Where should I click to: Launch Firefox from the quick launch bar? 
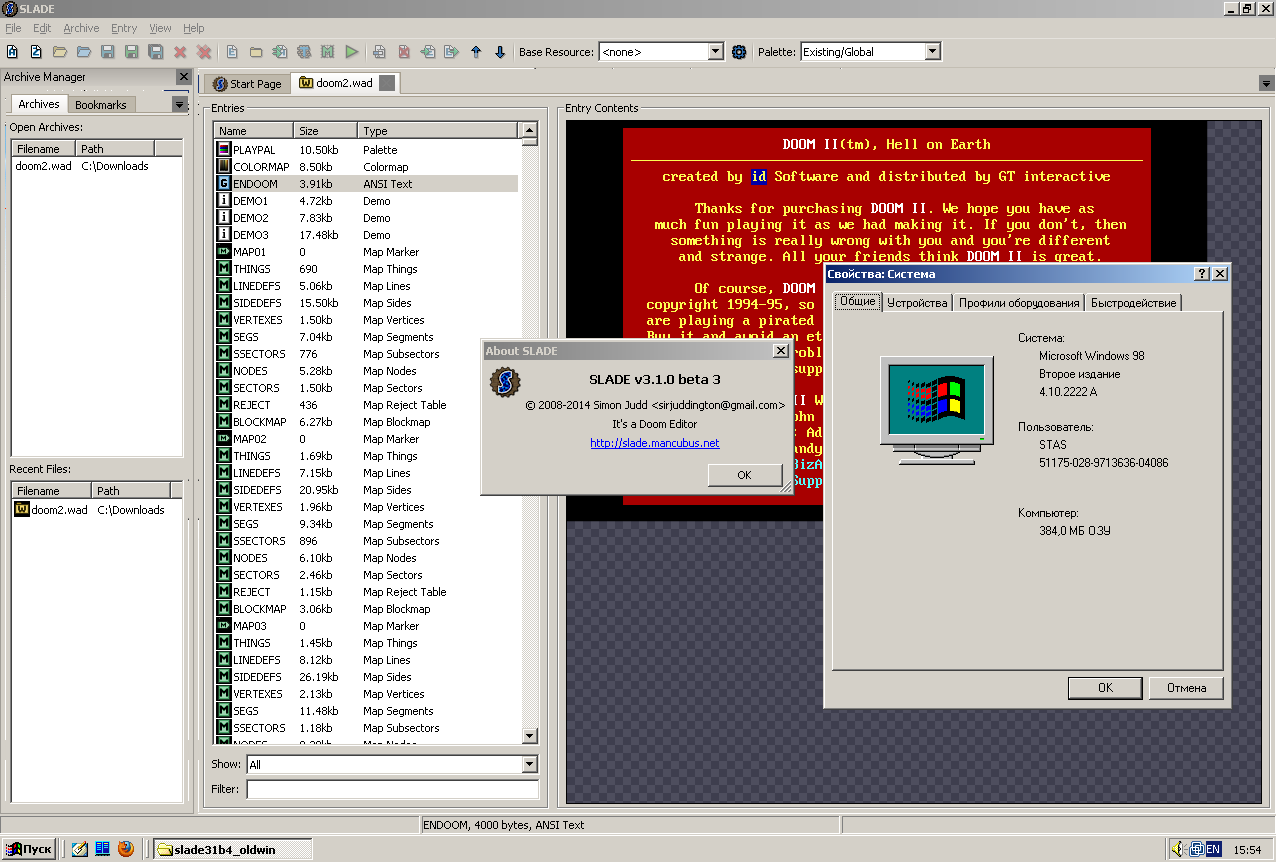click(125, 849)
